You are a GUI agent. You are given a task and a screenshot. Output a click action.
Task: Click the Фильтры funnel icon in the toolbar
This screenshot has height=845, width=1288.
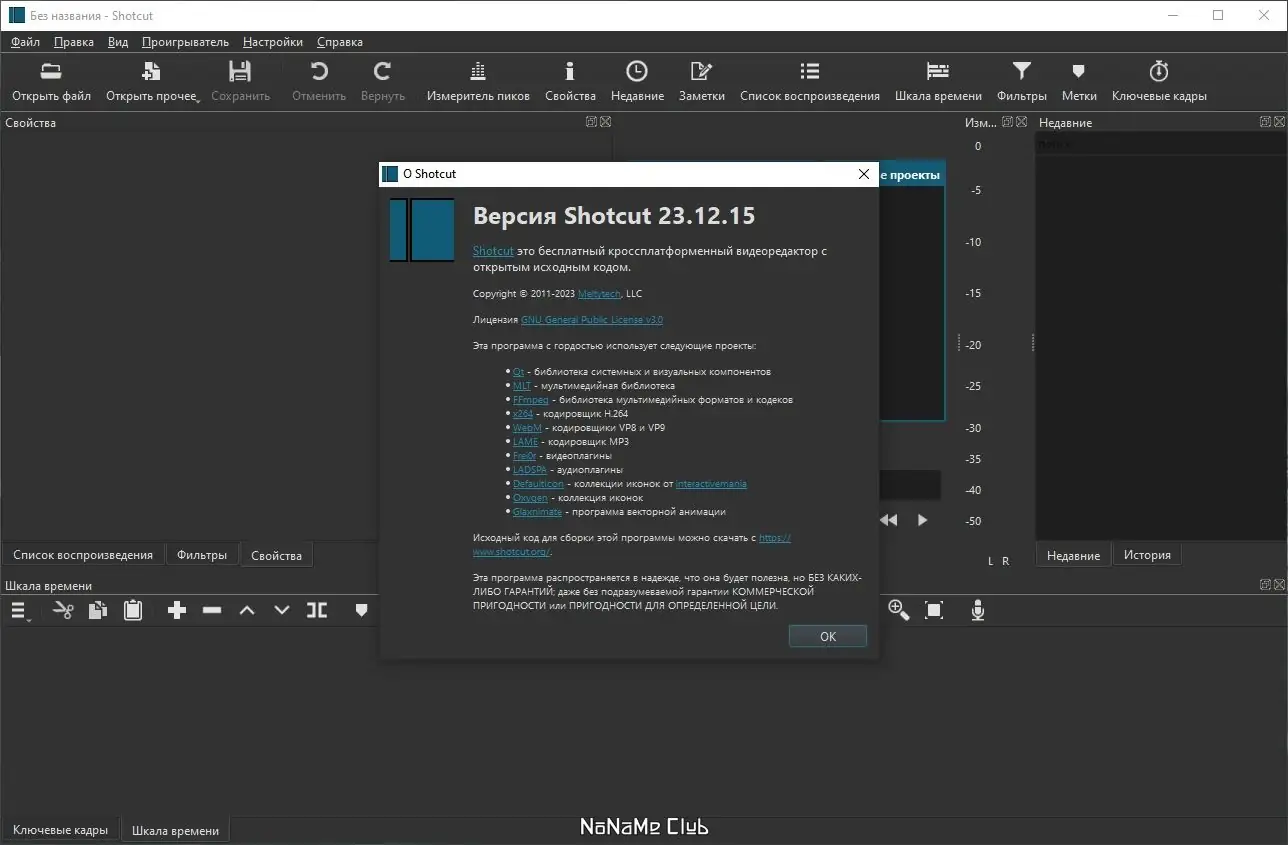(x=1021, y=71)
